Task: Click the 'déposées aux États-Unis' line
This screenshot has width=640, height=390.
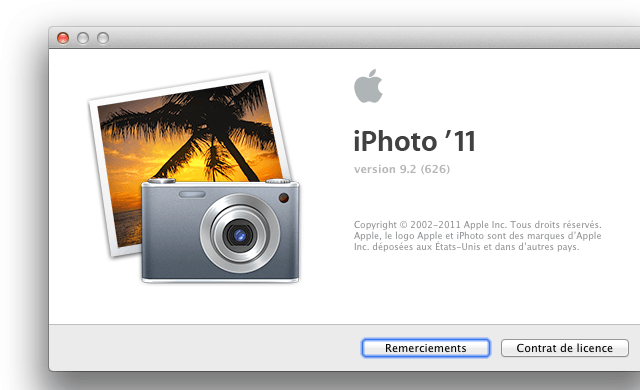Action: click(467, 247)
